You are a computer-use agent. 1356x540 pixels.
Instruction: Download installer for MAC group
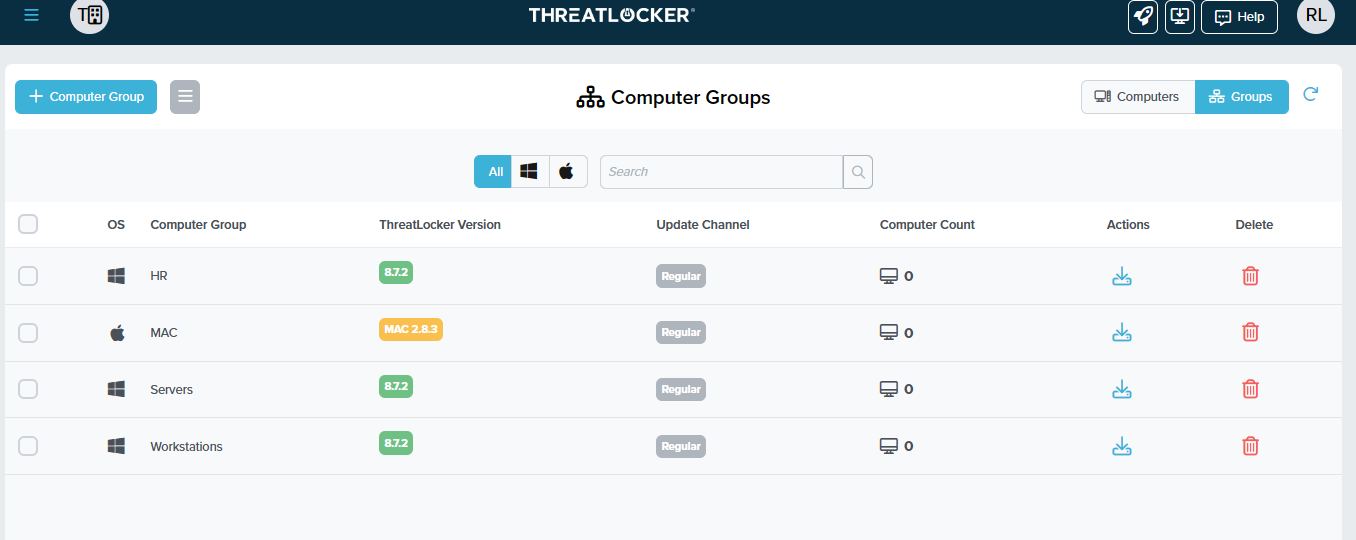click(1122, 332)
